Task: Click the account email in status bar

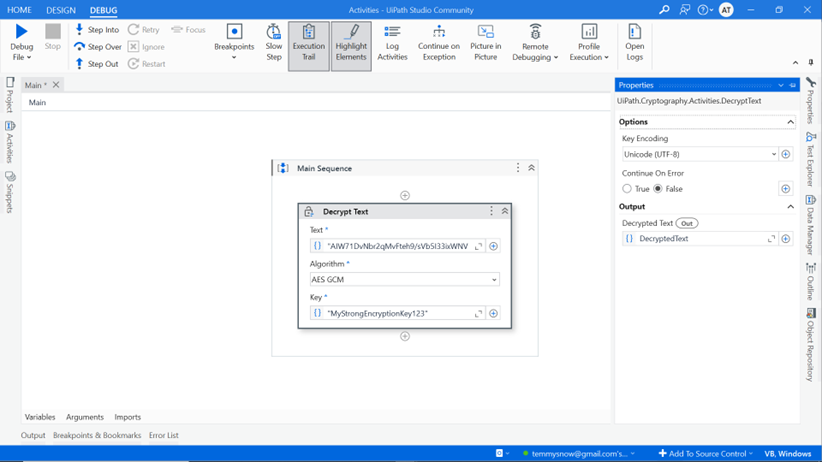Action: [579, 454]
